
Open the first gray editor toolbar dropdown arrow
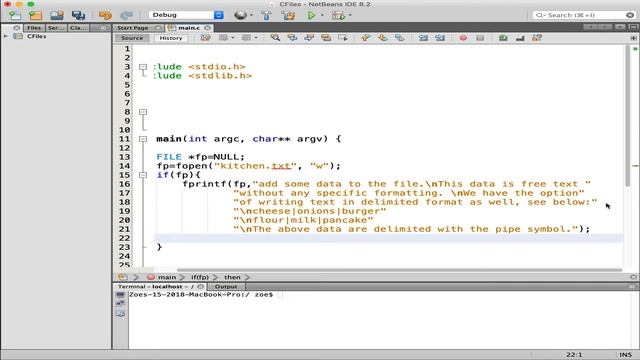click(233, 38)
